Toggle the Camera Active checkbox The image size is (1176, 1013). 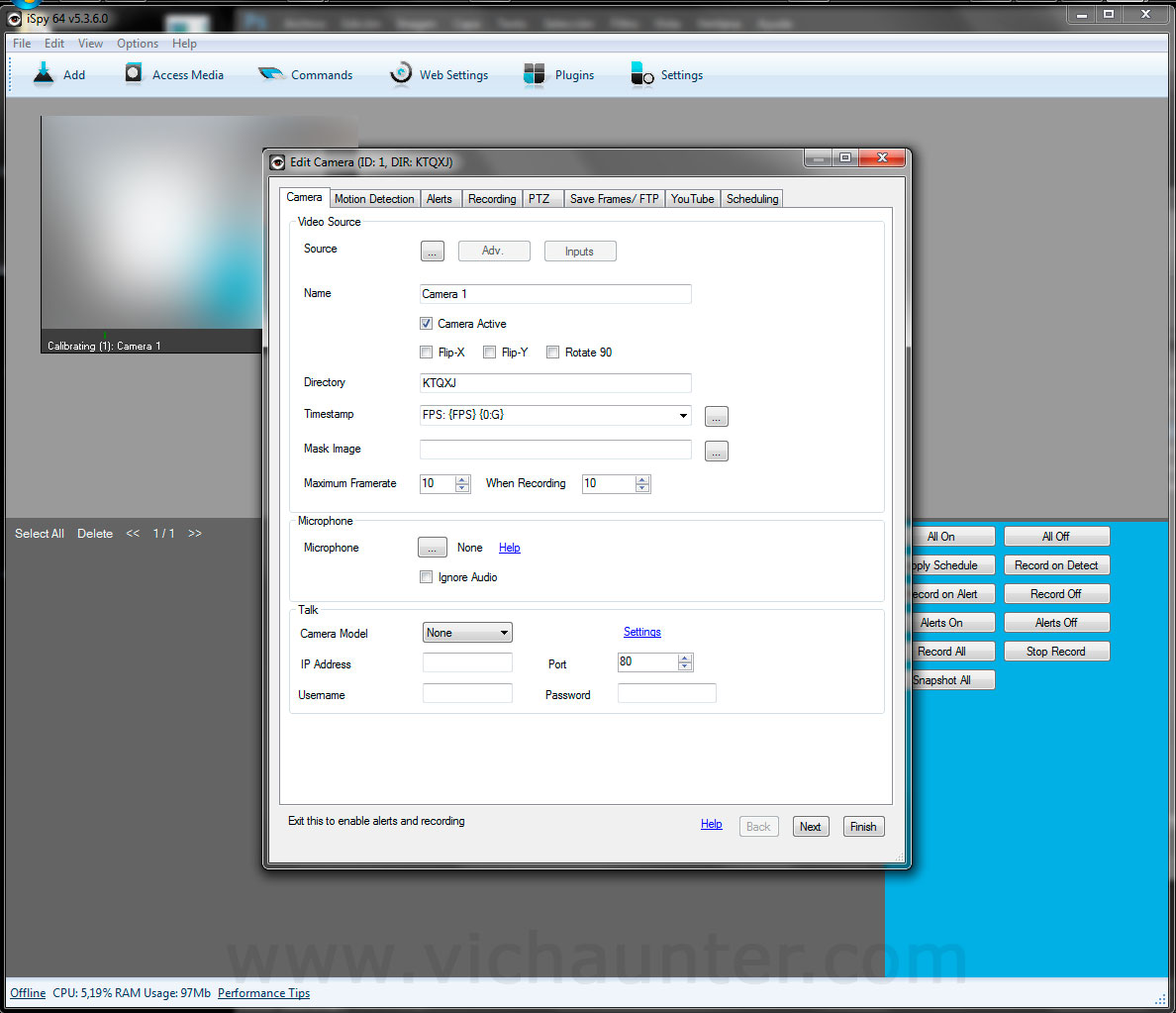(426, 324)
